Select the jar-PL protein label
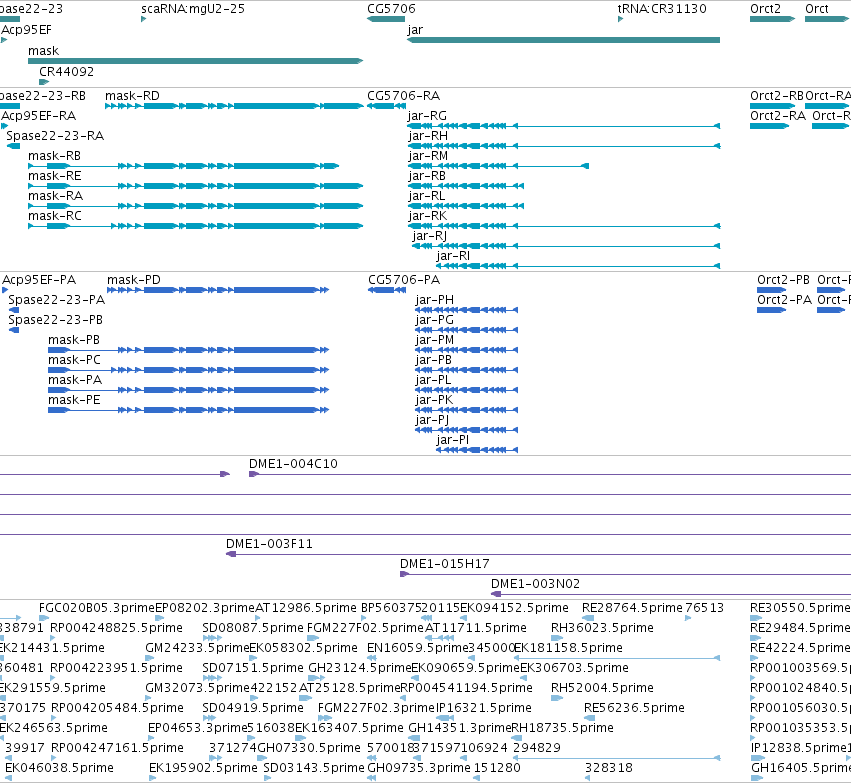851x783 pixels. pos(433,380)
